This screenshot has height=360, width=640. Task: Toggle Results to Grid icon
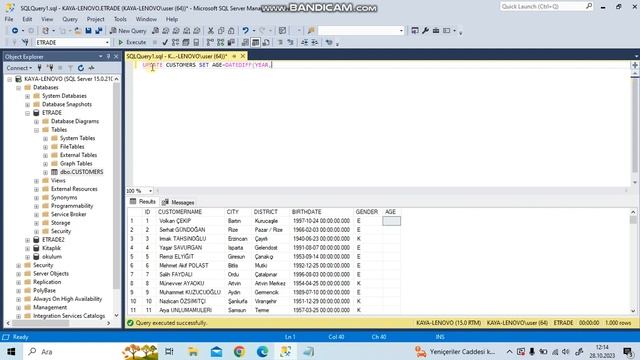[x=256, y=42]
